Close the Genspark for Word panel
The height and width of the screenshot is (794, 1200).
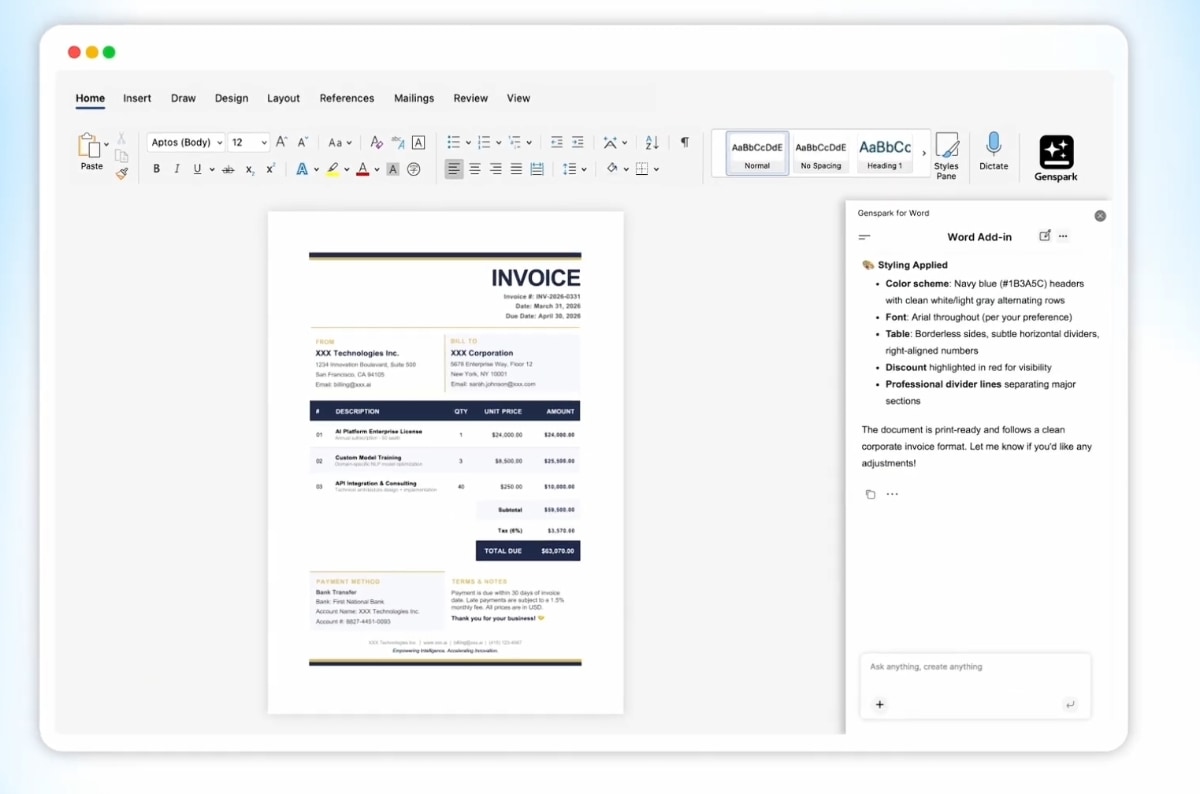tap(1100, 215)
